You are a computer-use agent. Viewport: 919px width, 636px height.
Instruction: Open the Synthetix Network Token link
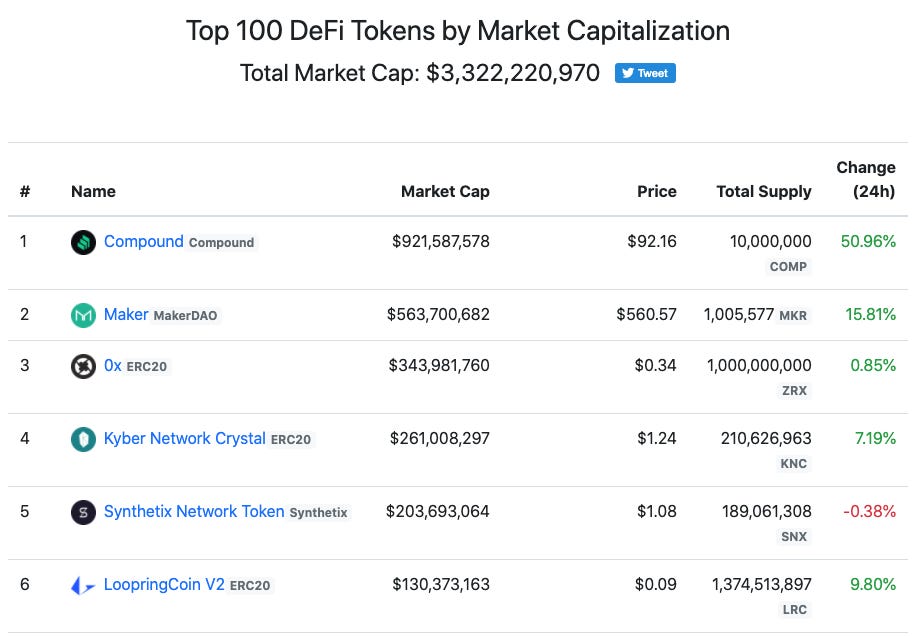[194, 511]
